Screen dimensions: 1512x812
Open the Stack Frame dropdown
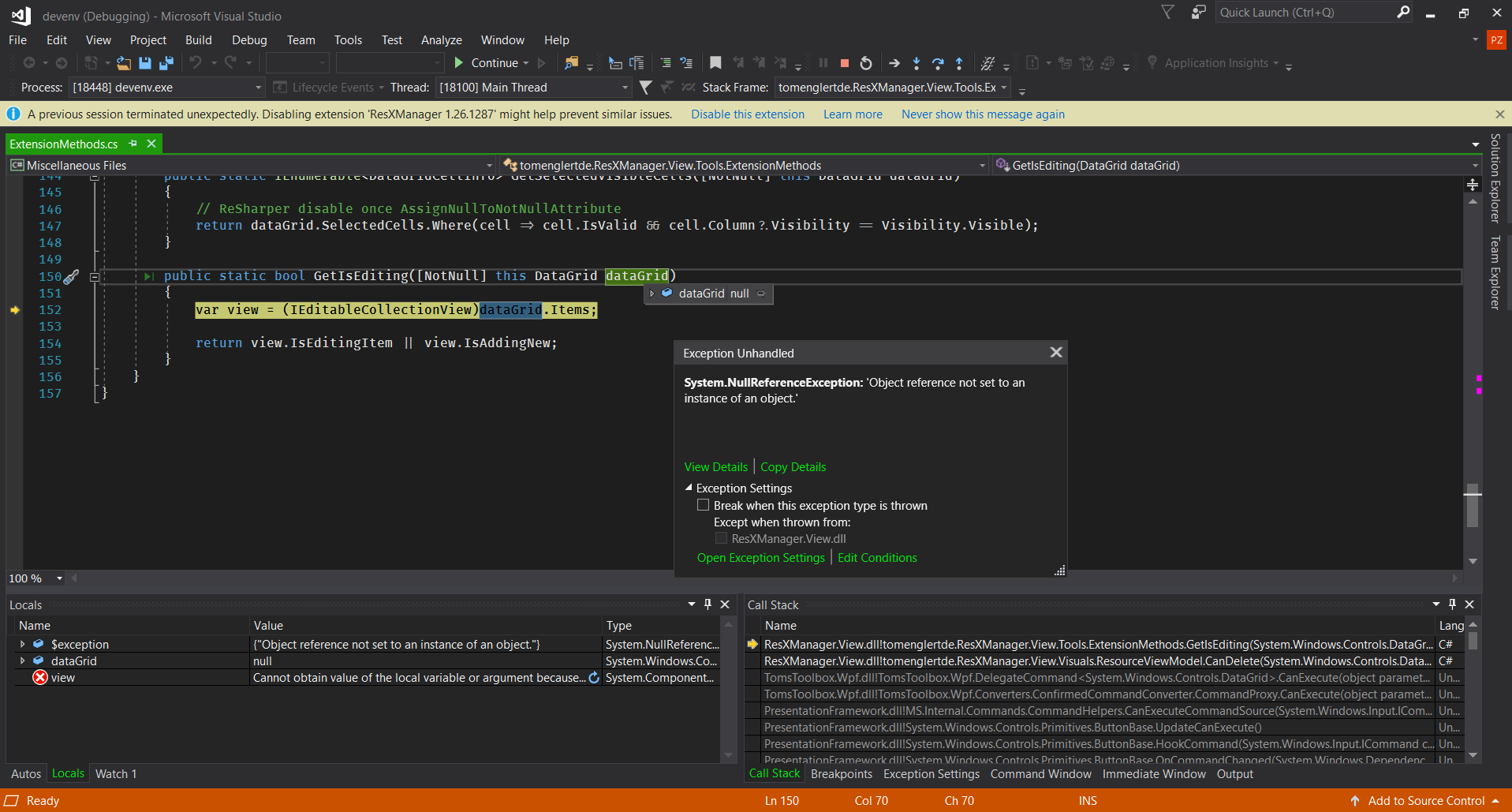[1002, 88]
